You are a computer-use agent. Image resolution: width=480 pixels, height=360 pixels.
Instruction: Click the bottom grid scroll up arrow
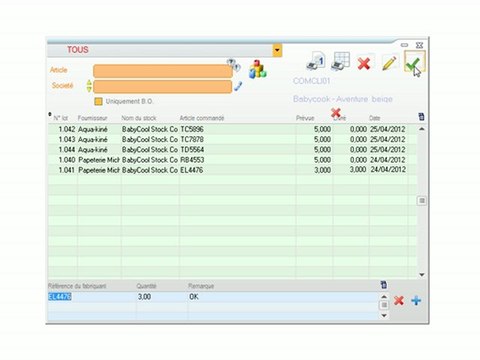(x=384, y=296)
